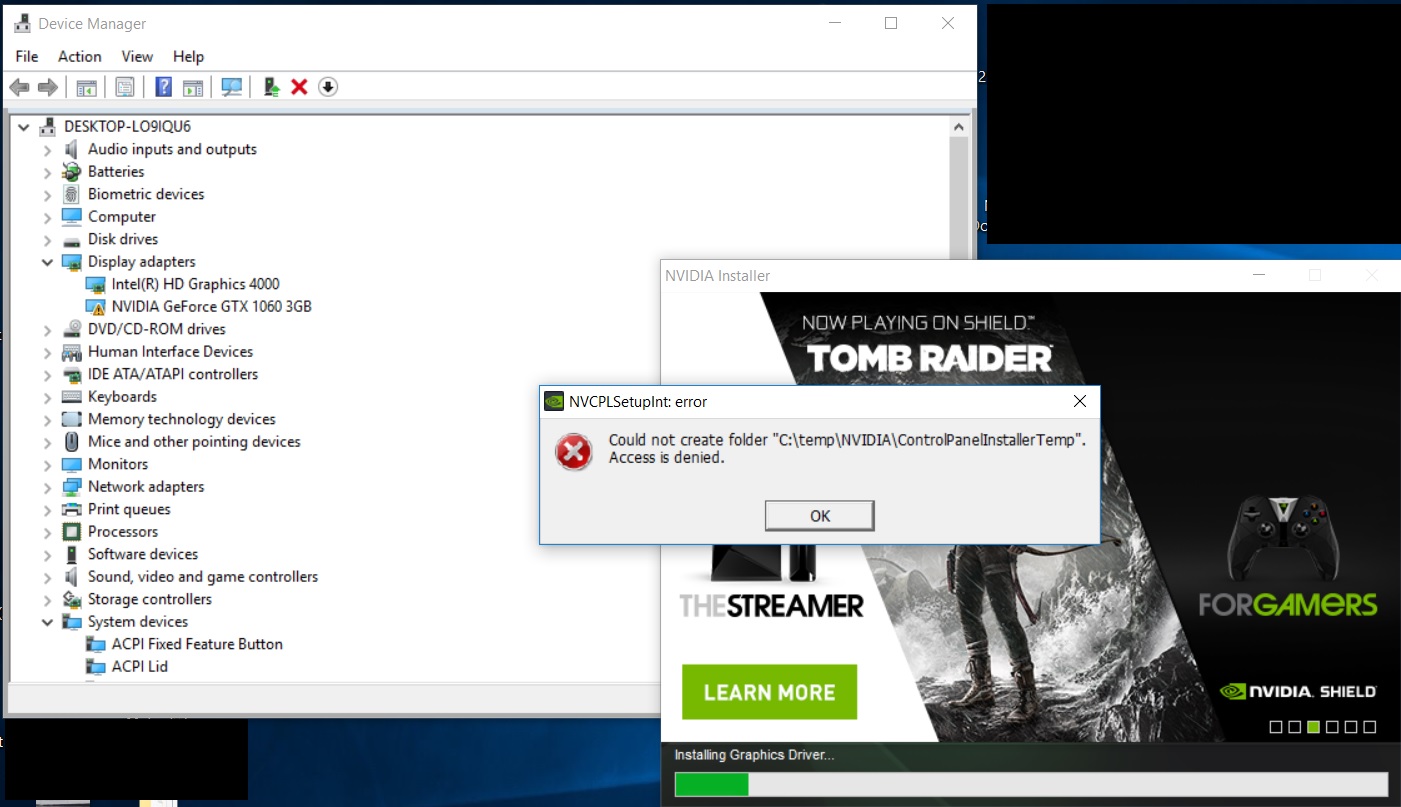Screen dimensions: 1401x807
Task: Scan for hardware changes toolbar icon
Action: click(x=232, y=87)
